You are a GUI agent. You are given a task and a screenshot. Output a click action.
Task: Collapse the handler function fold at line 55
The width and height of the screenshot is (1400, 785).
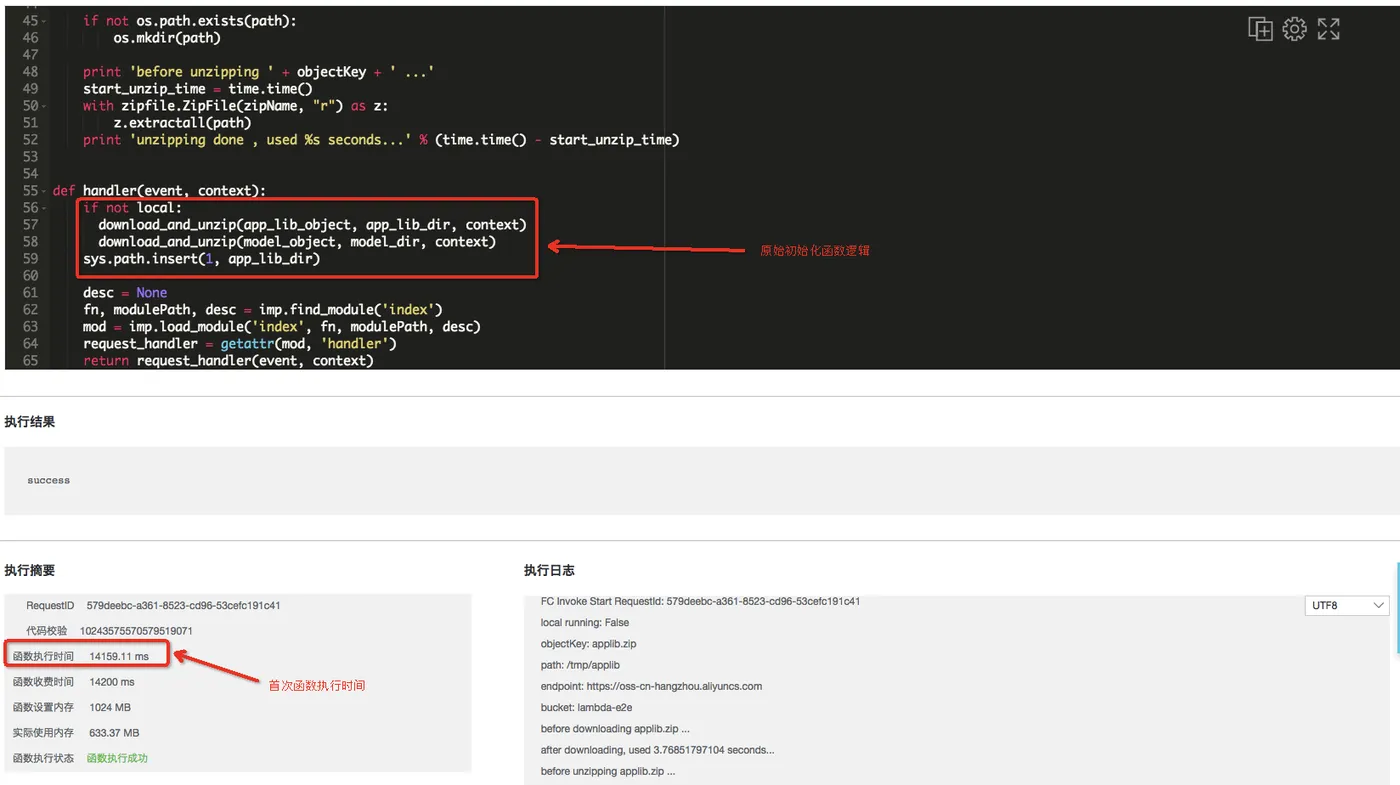[44, 191]
